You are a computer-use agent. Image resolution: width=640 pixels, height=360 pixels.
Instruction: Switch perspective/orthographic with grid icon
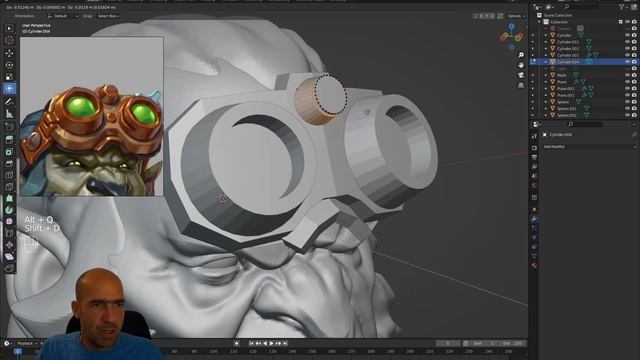521,85
